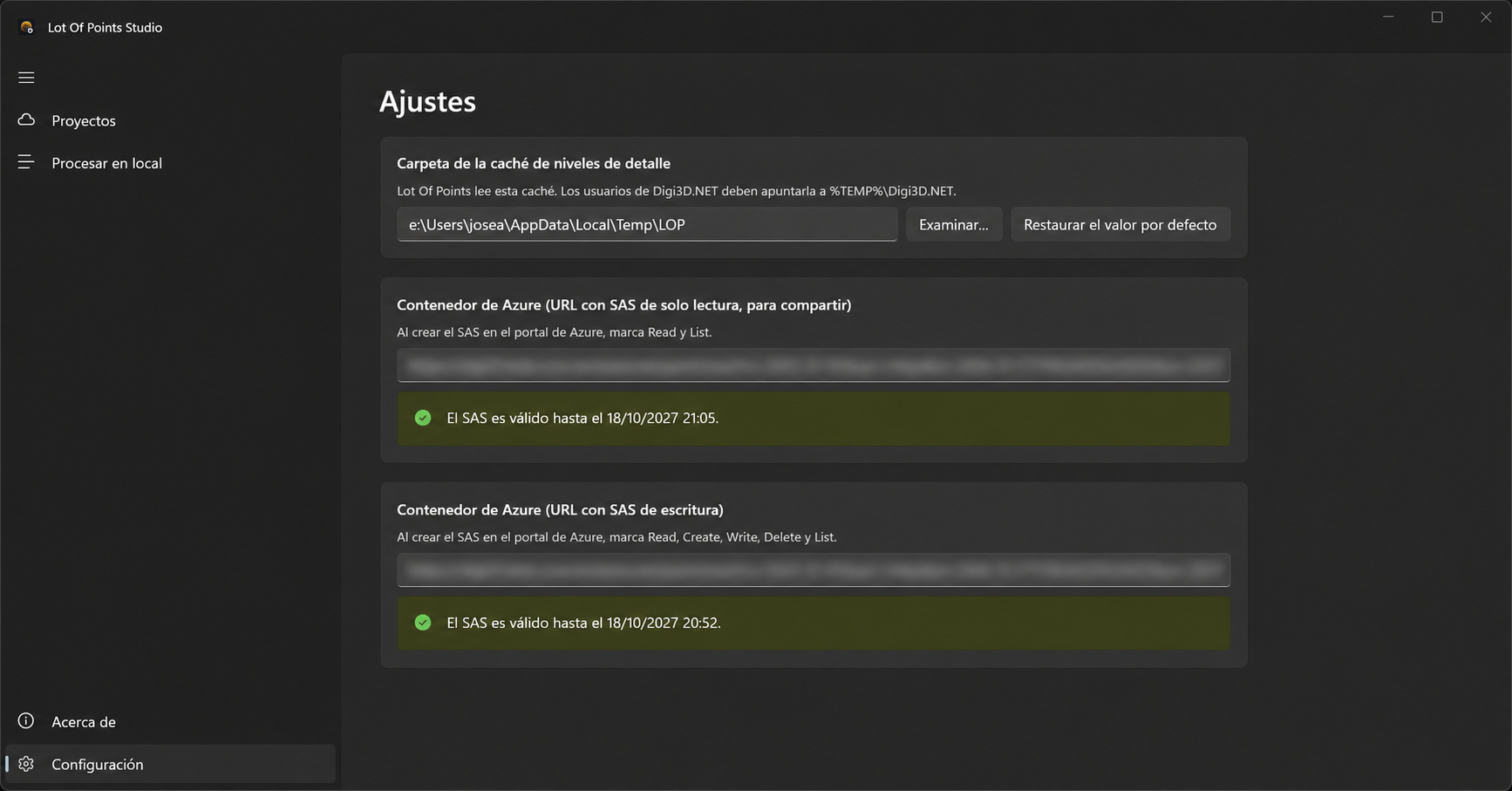The image size is (1512, 791).
Task: Minimize the Lot Of Points Studio window
Action: coord(1388,17)
